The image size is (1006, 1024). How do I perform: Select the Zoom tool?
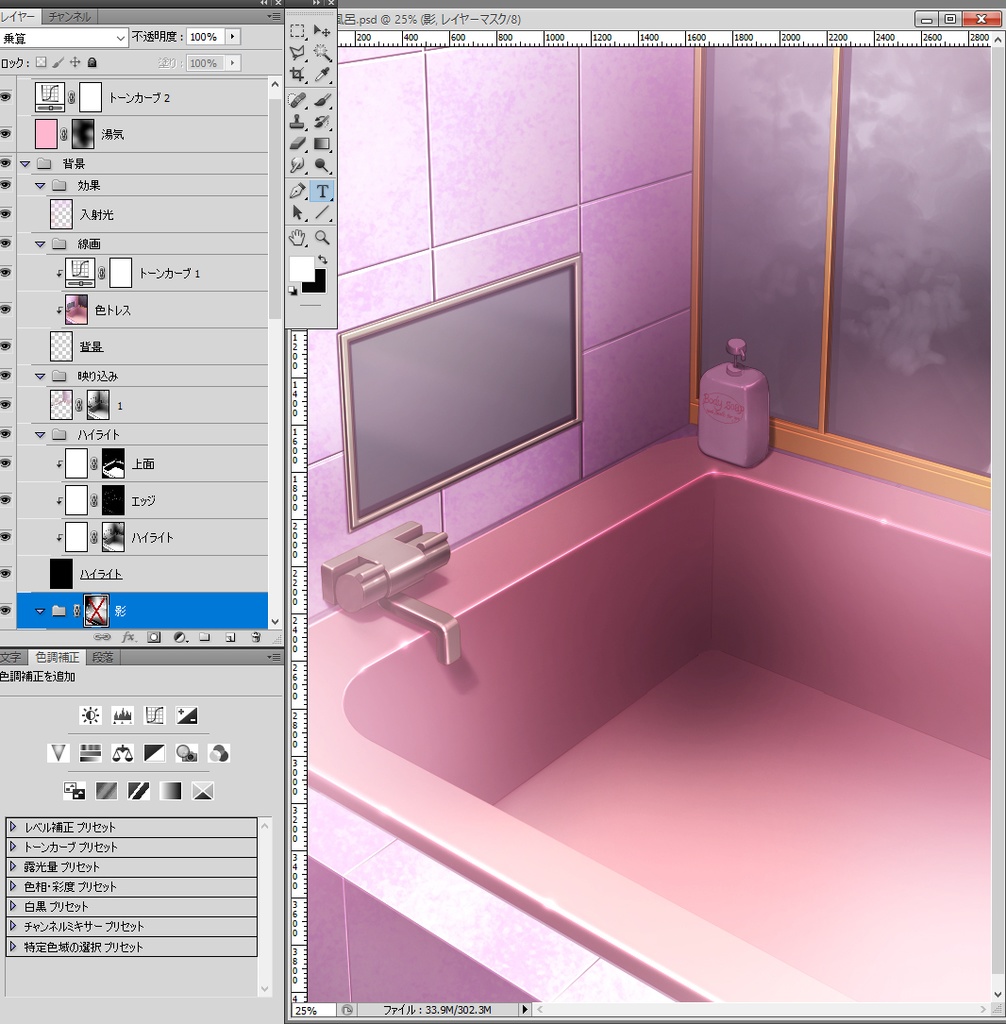click(324, 237)
